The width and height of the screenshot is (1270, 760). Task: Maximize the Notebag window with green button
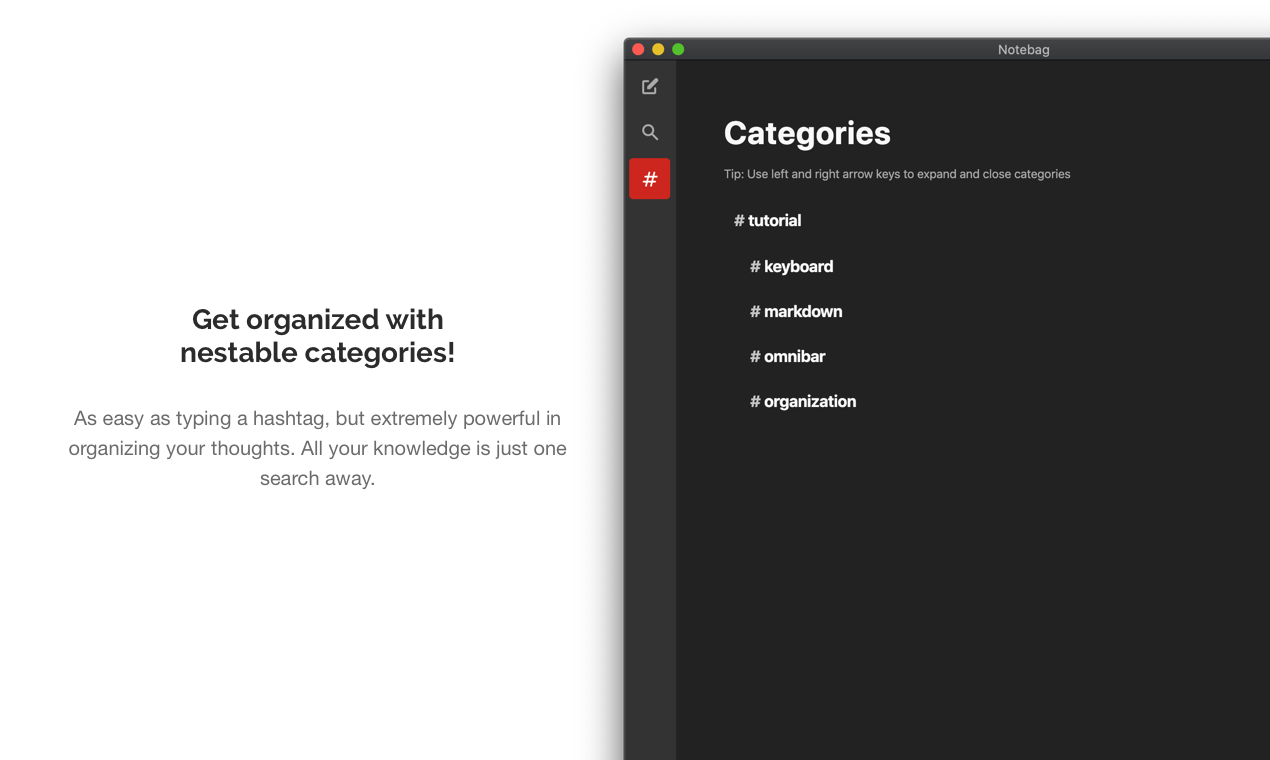(x=678, y=49)
